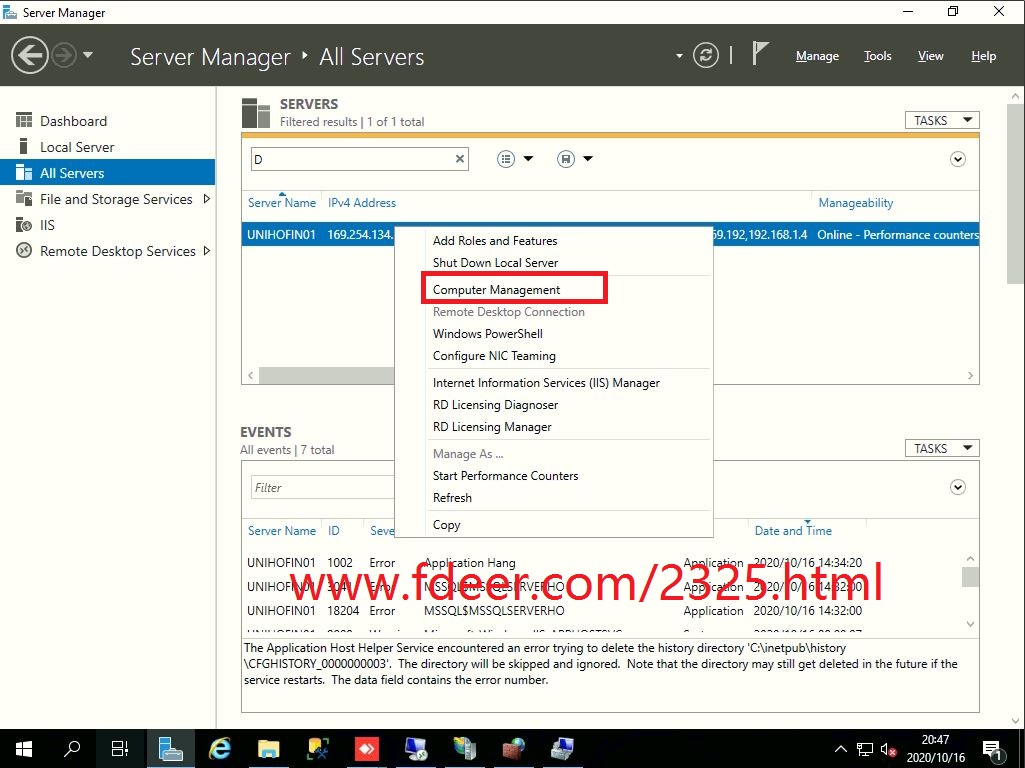Clear the servers filter with the X
The image size is (1025, 768).
460,159
